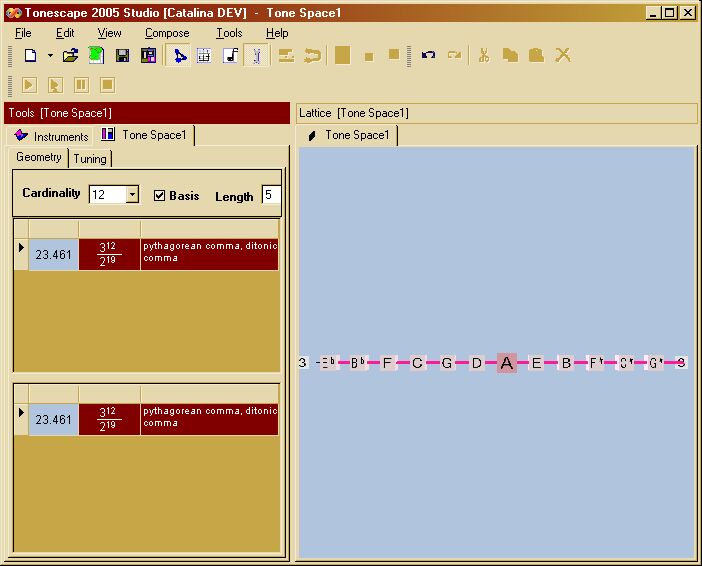Click the 23.461 cell in lower table

tap(54, 419)
